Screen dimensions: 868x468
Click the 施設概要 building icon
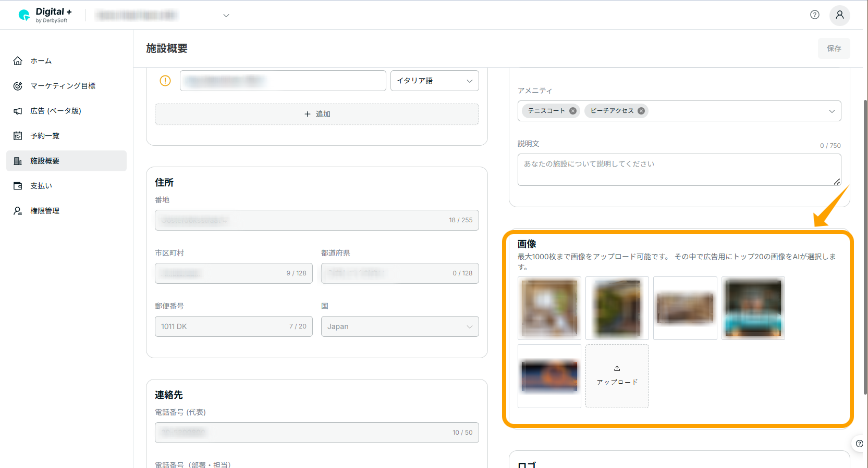coord(18,161)
